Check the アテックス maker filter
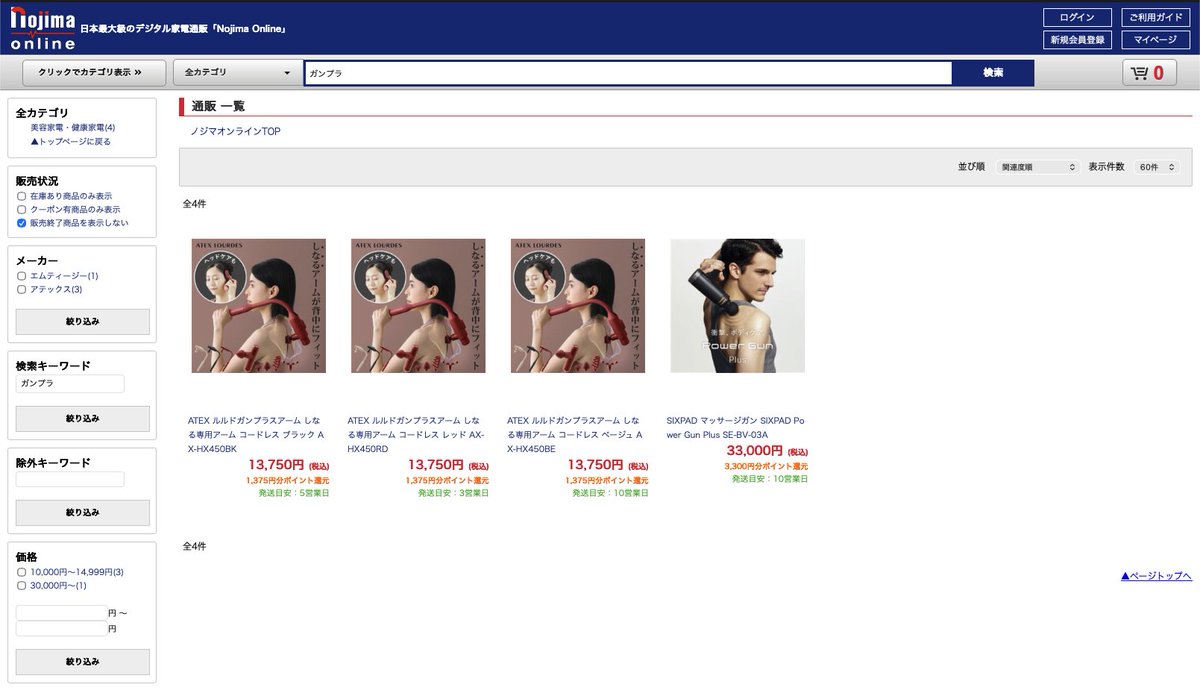1200x696 pixels. (x=22, y=290)
